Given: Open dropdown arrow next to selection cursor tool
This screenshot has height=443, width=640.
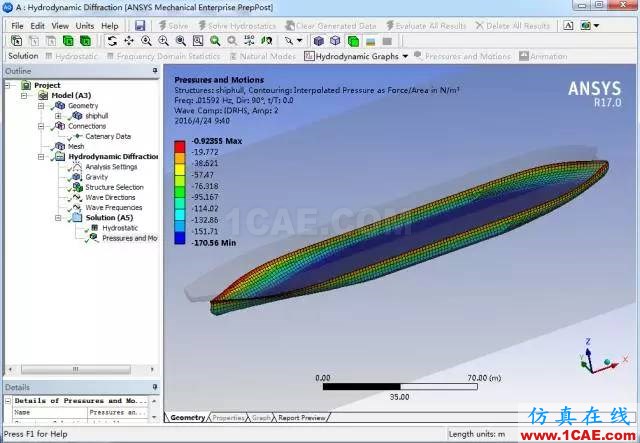Looking at the screenshot, I should pos(300,40).
